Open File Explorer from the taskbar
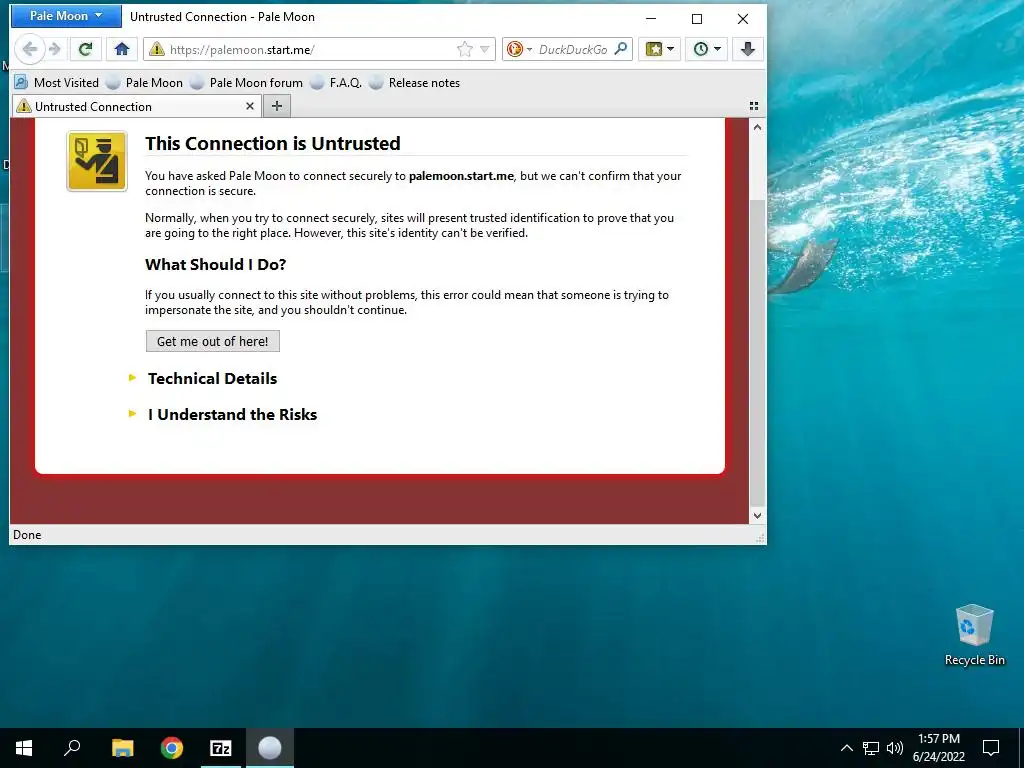Screen dimensions: 1024x768 pyautogui.click(x=122, y=748)
